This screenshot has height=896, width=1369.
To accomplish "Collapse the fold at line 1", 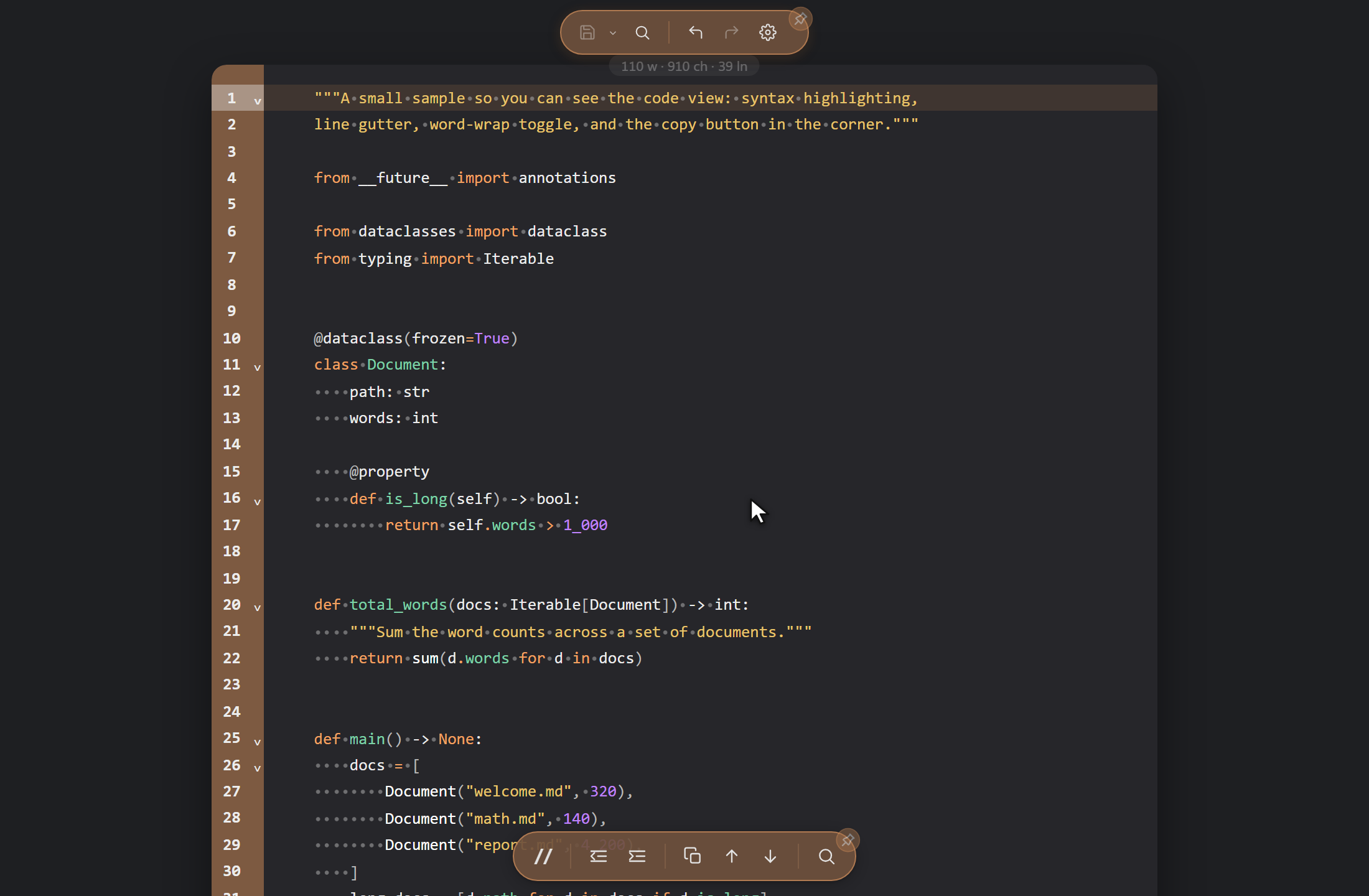I will coord(257,101).
